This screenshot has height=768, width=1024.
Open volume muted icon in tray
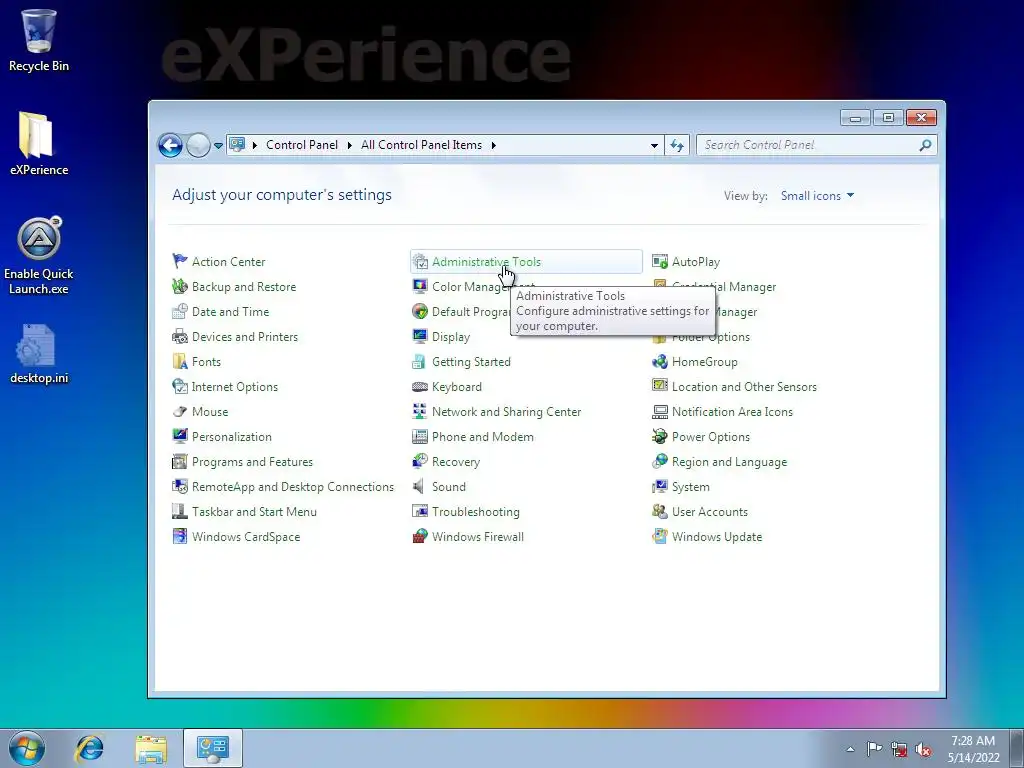point(923,749)
